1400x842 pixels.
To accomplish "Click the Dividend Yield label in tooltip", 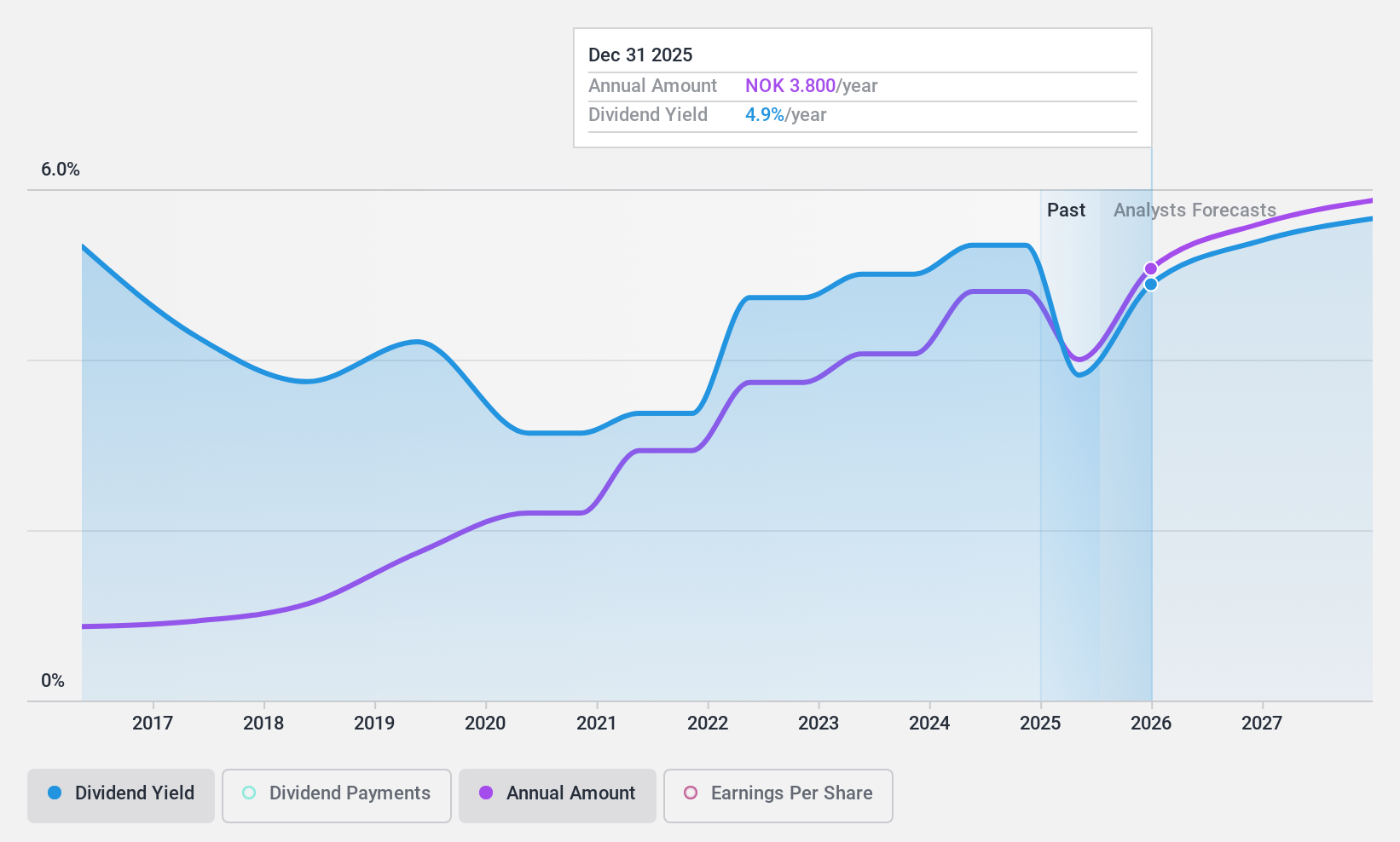I will tap(648, 115).
